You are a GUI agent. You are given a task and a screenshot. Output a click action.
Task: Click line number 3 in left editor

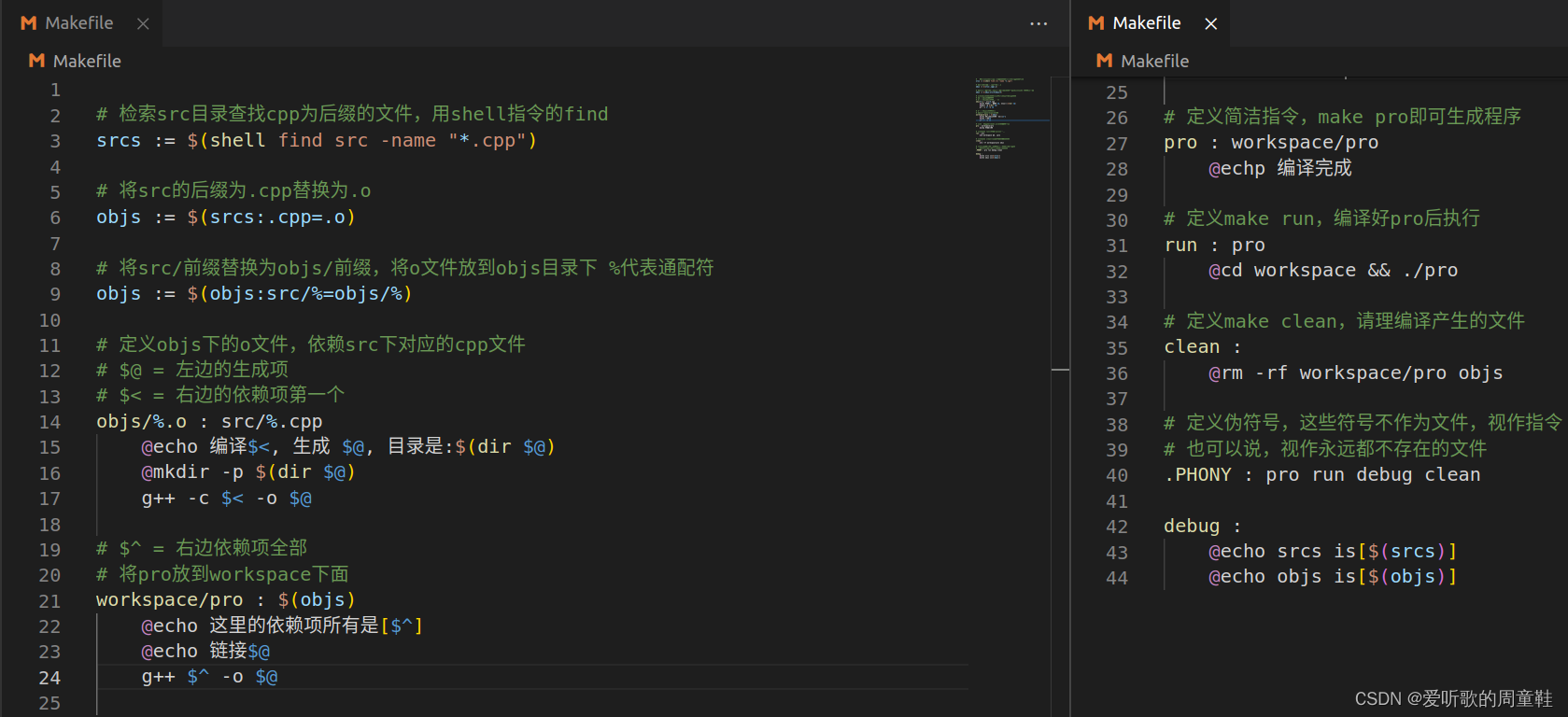55,141
